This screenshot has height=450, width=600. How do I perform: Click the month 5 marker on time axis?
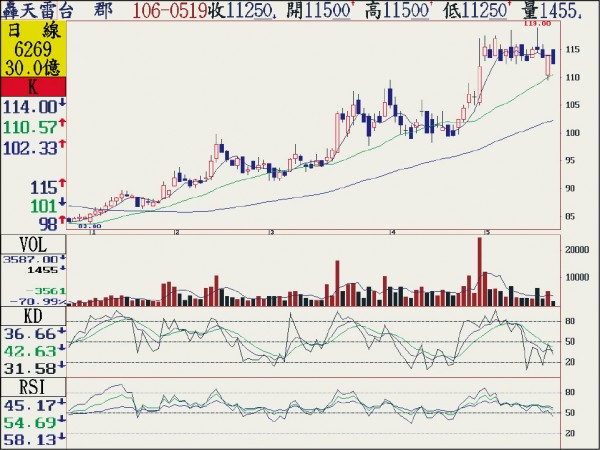coord(486,232)
